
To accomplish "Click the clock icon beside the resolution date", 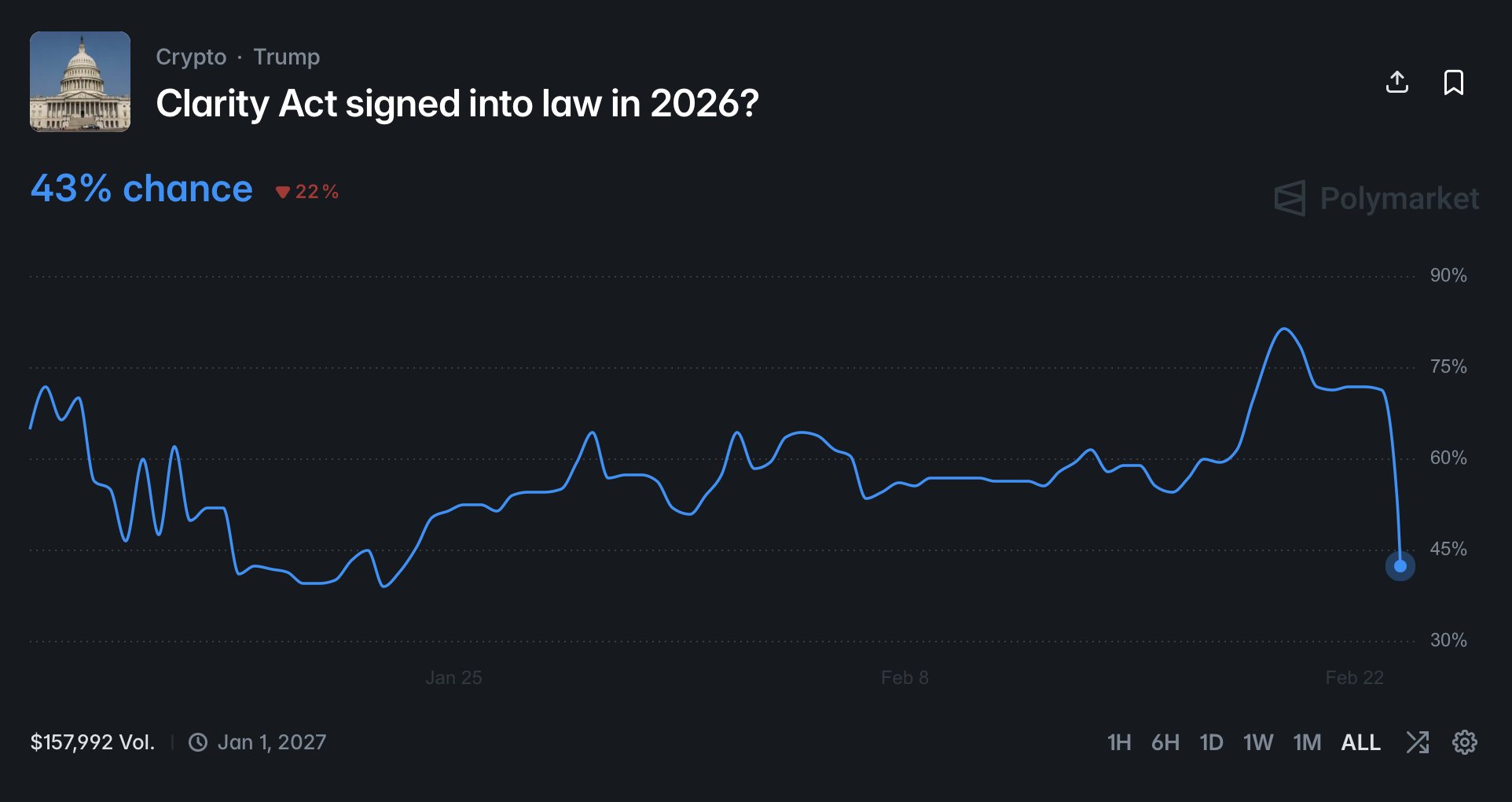I will click(x=198, y=741).
